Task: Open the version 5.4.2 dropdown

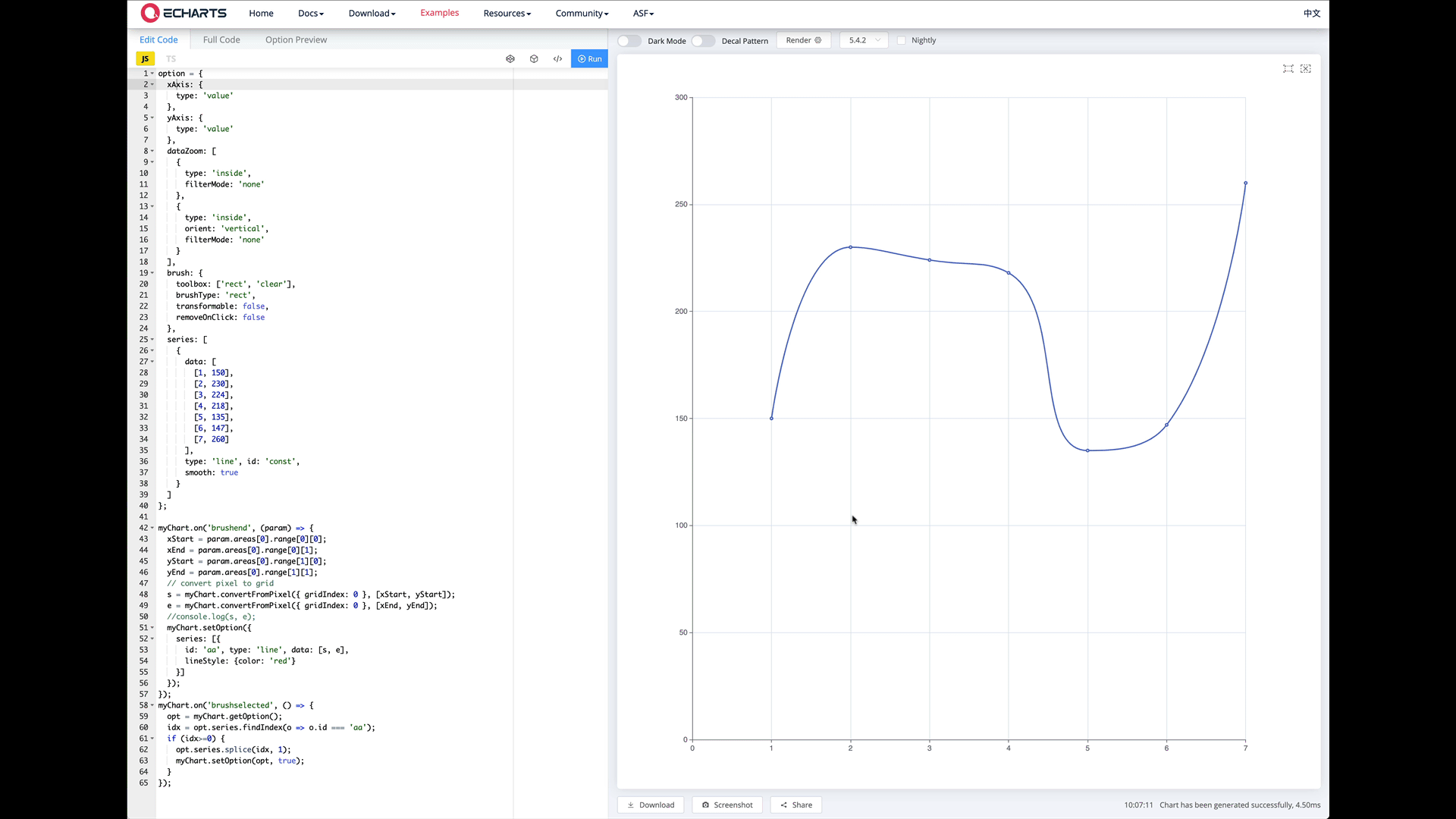Action: (x=864, y=40)
